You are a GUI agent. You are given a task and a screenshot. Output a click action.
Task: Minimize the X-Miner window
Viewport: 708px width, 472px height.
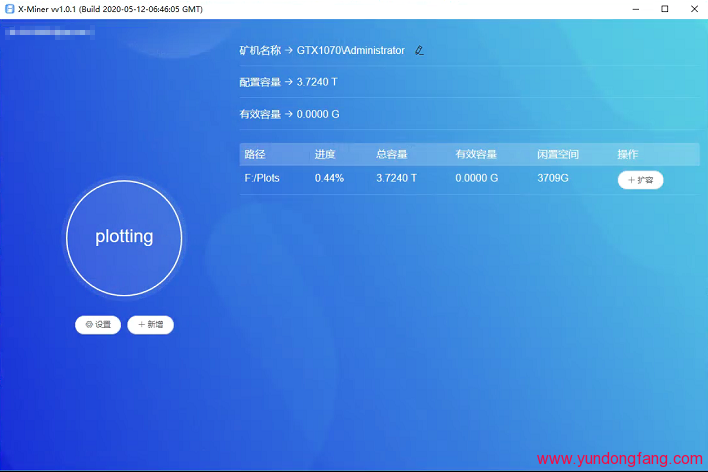tap(634, 8)
